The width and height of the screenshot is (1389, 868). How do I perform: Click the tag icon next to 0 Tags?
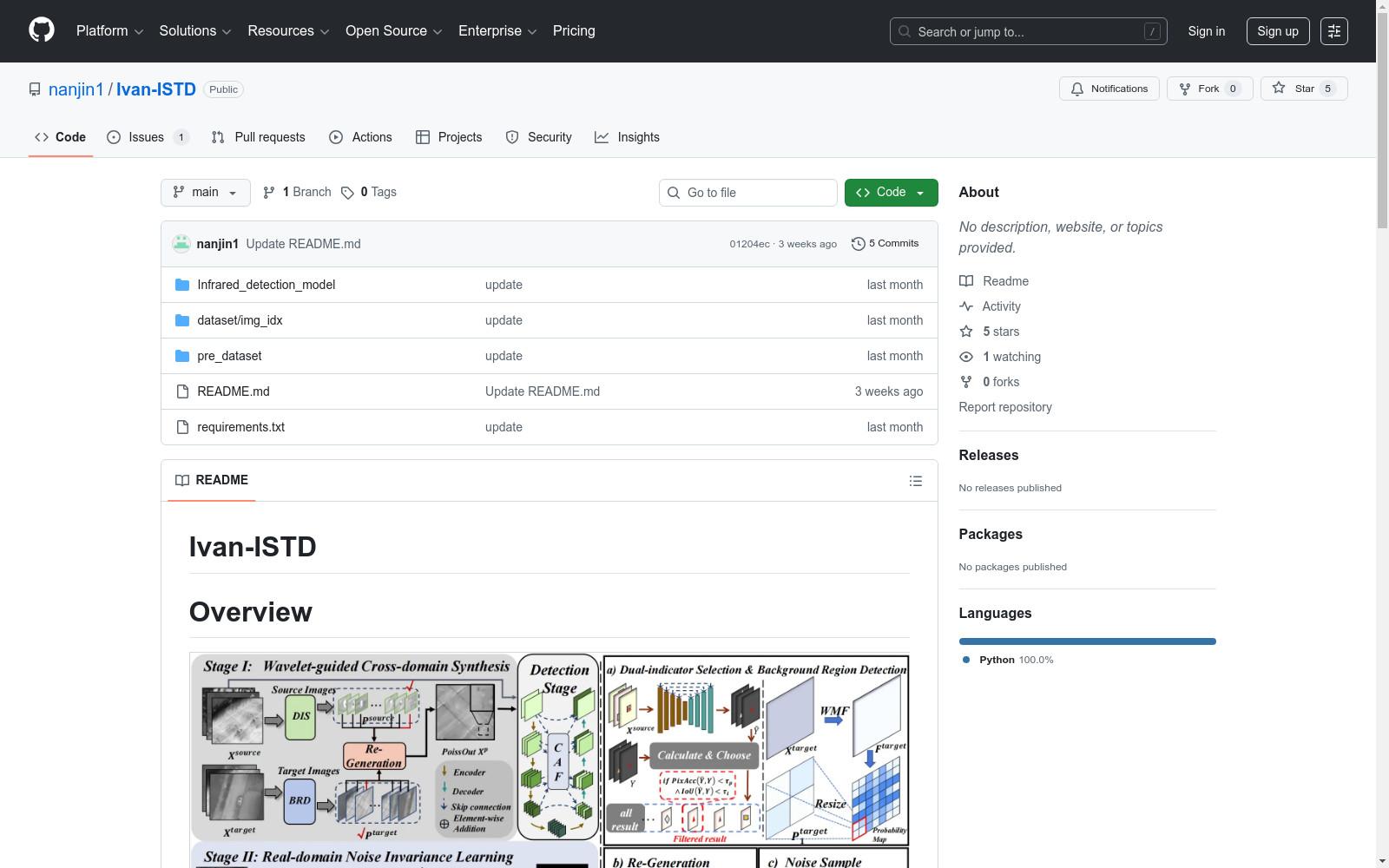click(347, 193)
